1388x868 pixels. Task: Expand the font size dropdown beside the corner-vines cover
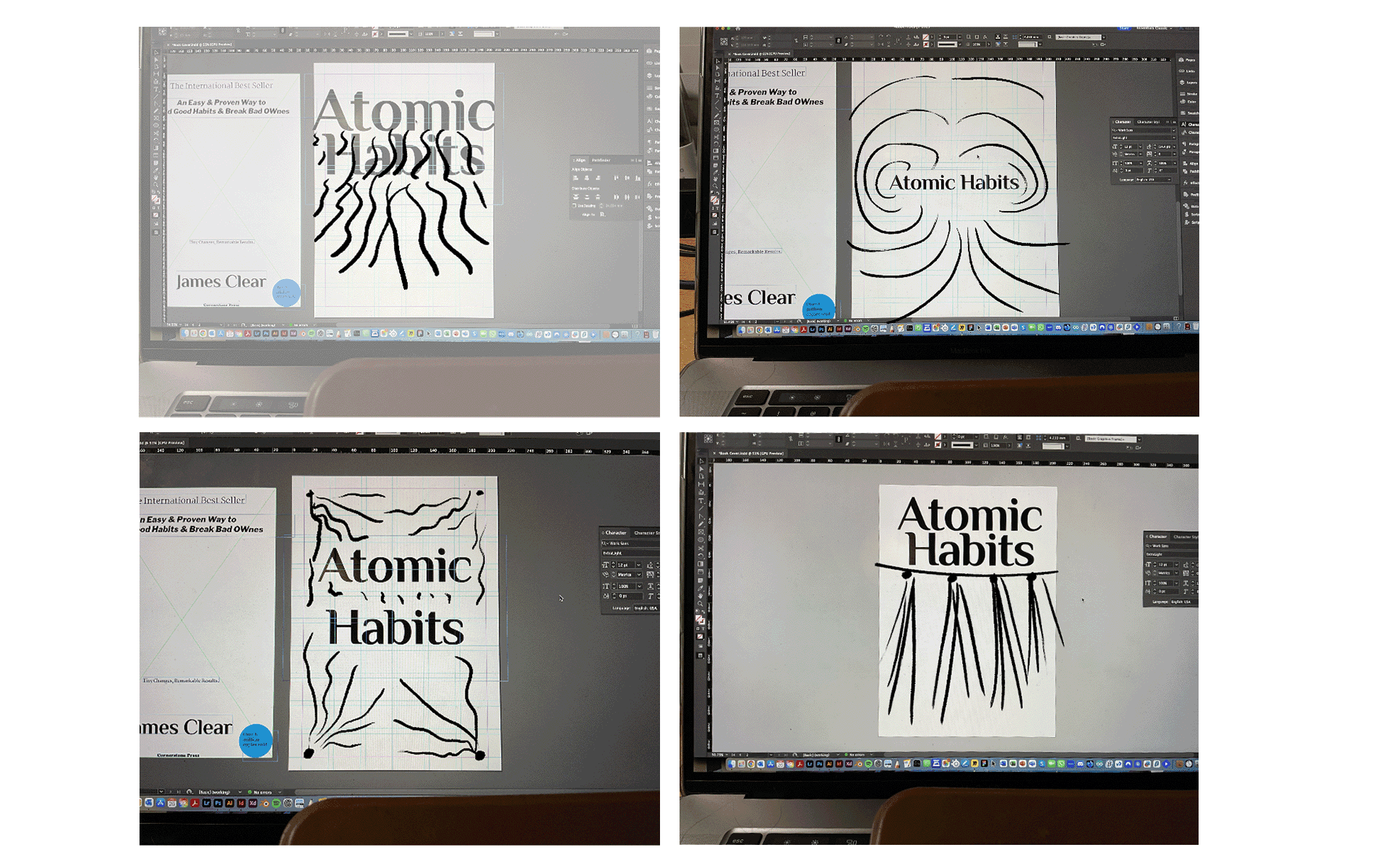(x=639, y=564)
